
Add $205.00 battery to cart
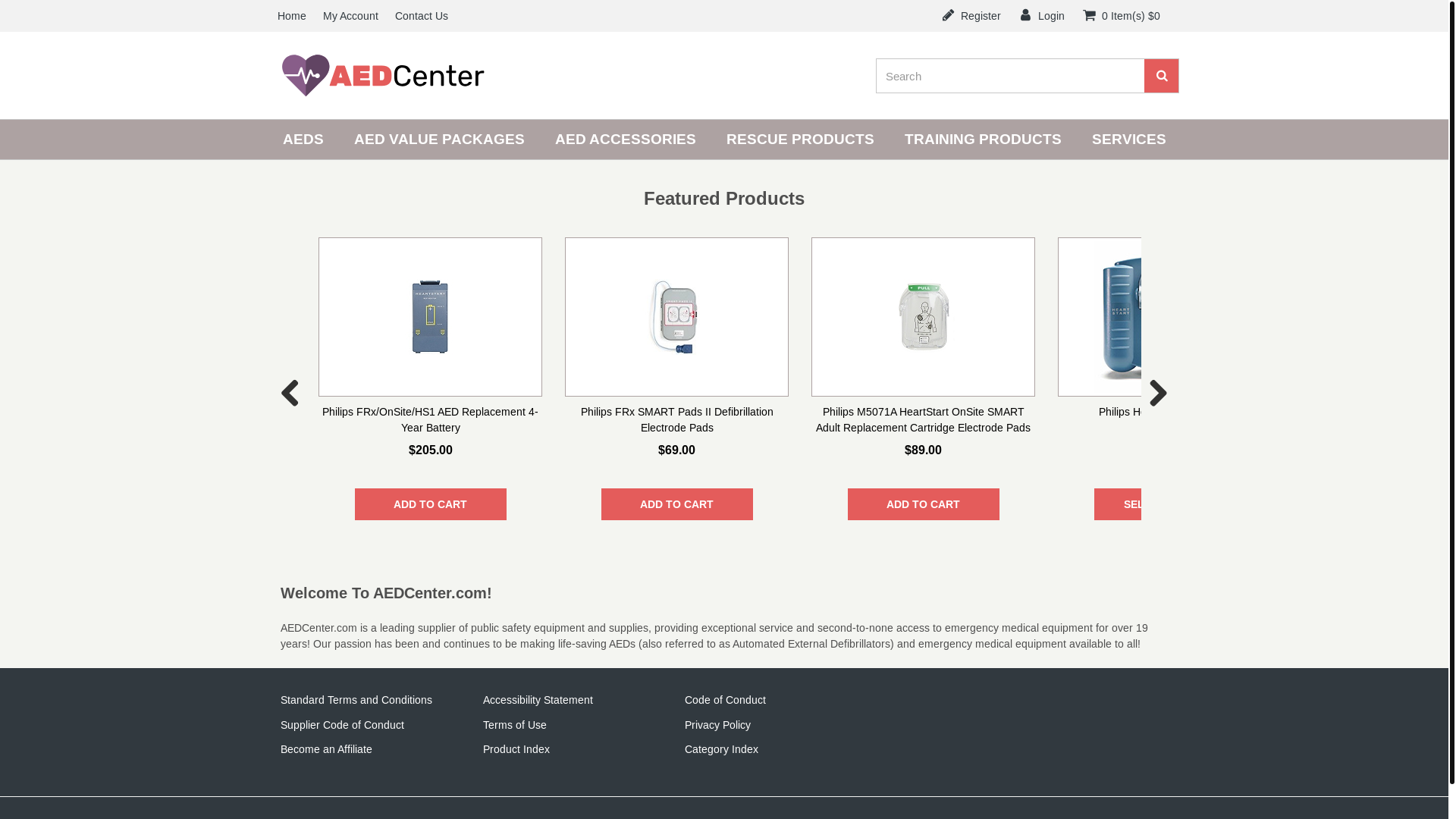[x=430, y=504]
